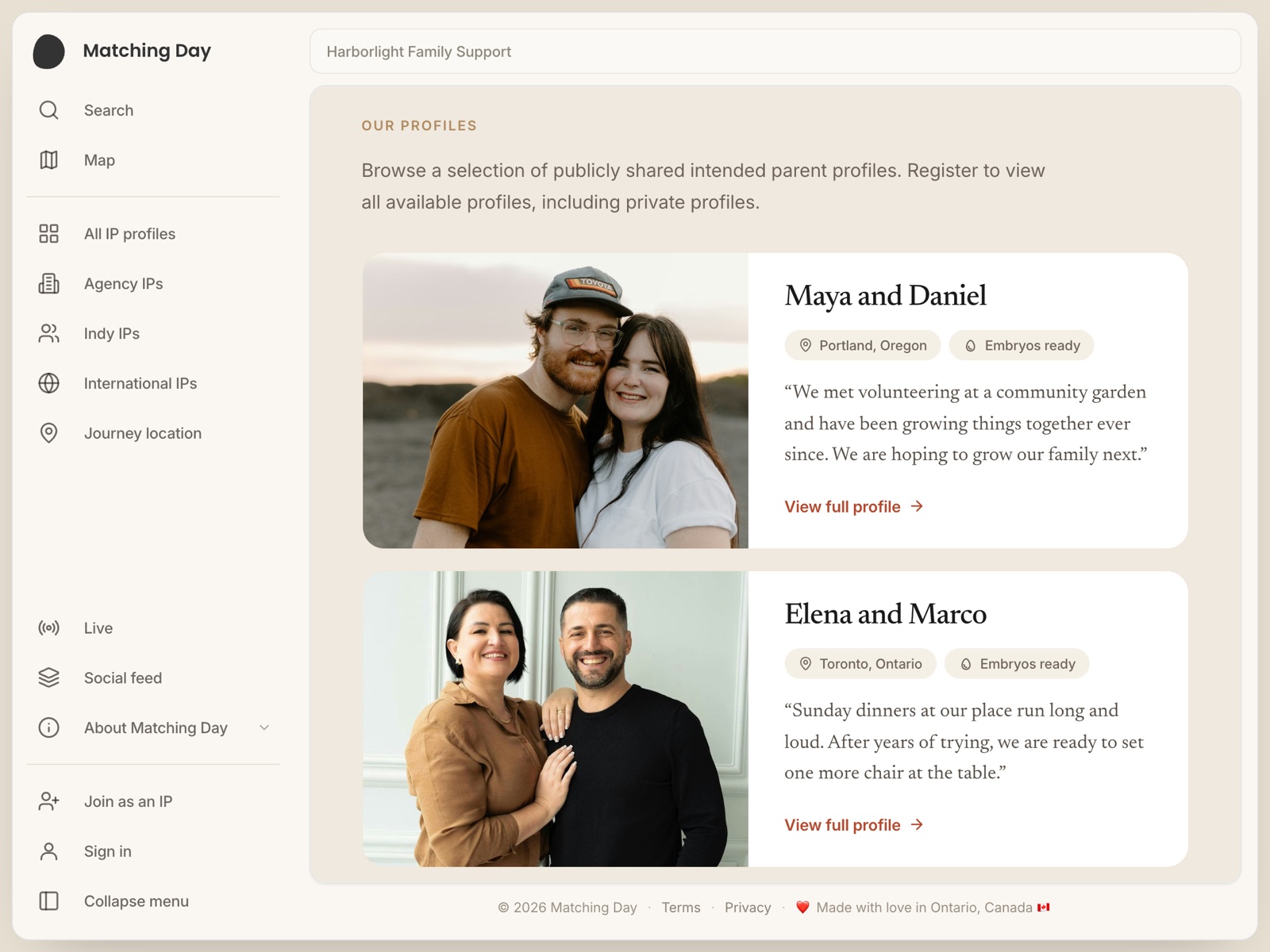This screenshot has height=952, width=1270.
Task: Click the Portland, Oregon tag
Action: click(x=863, y=345)
